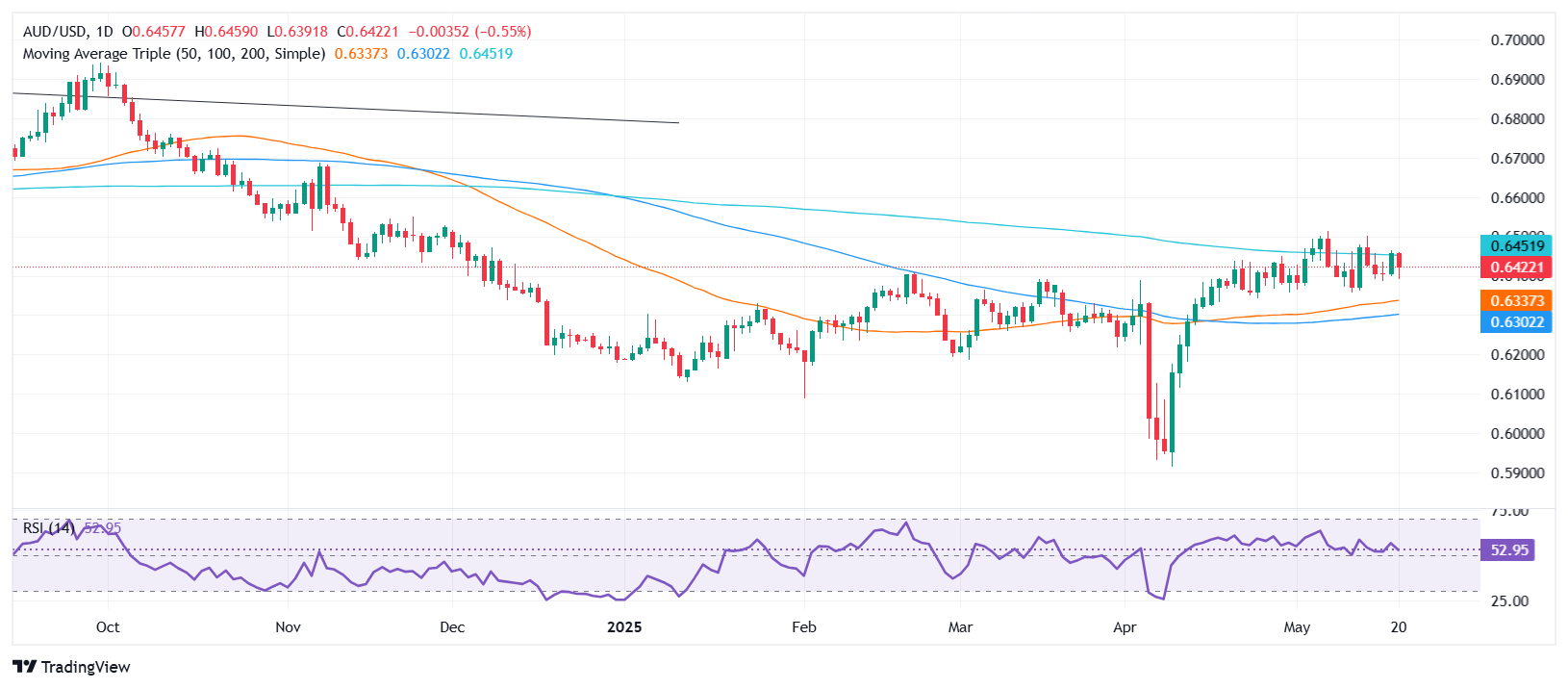
Task: Click the 25.00 RSI scale label
Action: point(1508,601)
